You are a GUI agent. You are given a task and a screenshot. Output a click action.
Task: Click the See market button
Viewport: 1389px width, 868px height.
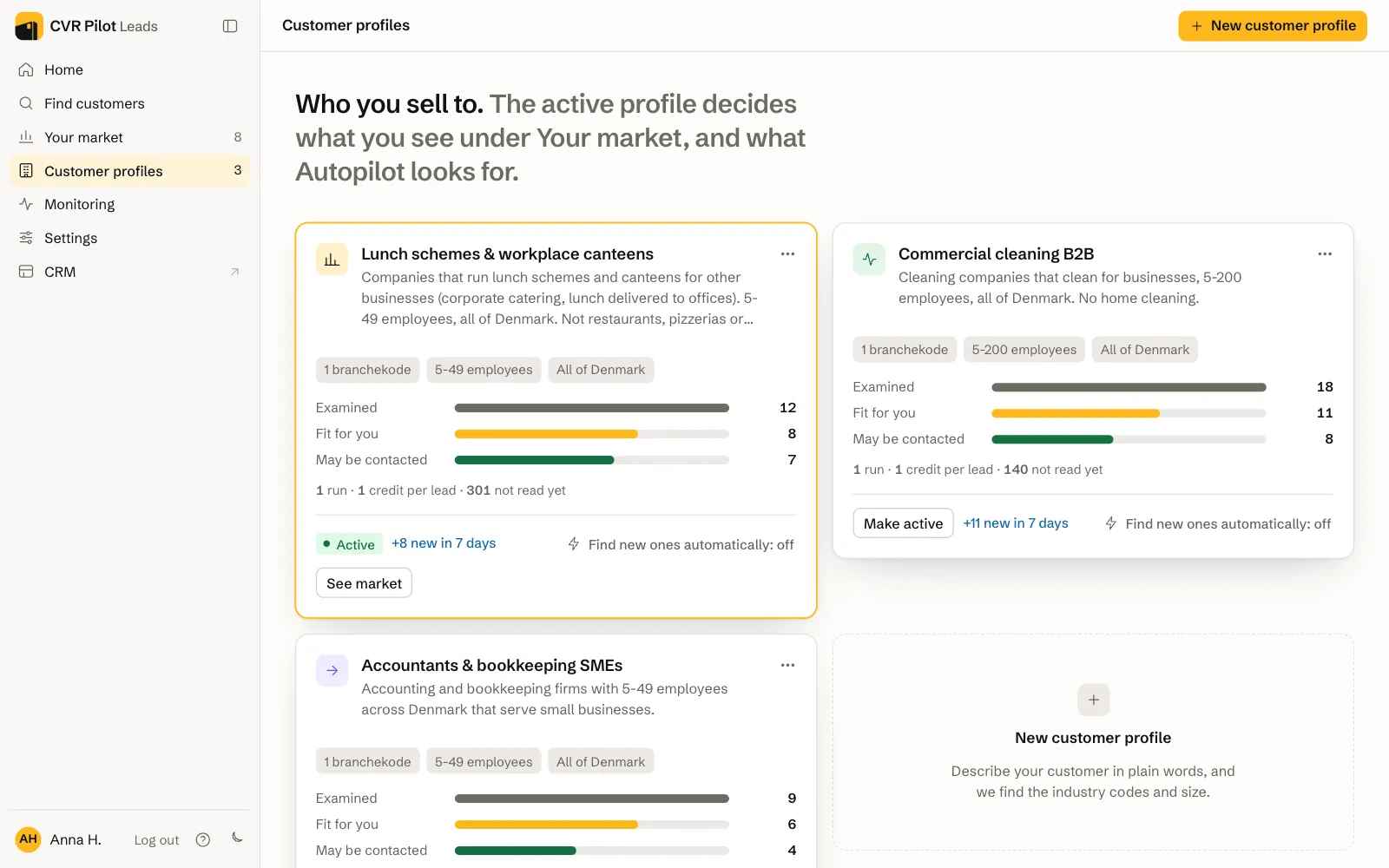pos(364,583)
